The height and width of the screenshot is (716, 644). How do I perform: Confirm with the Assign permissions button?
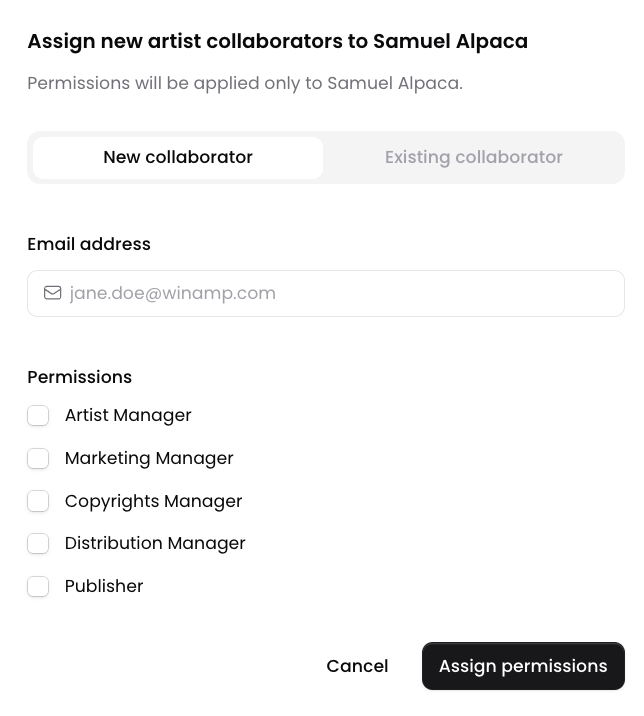pyautogui.click(x=523, y=666)
